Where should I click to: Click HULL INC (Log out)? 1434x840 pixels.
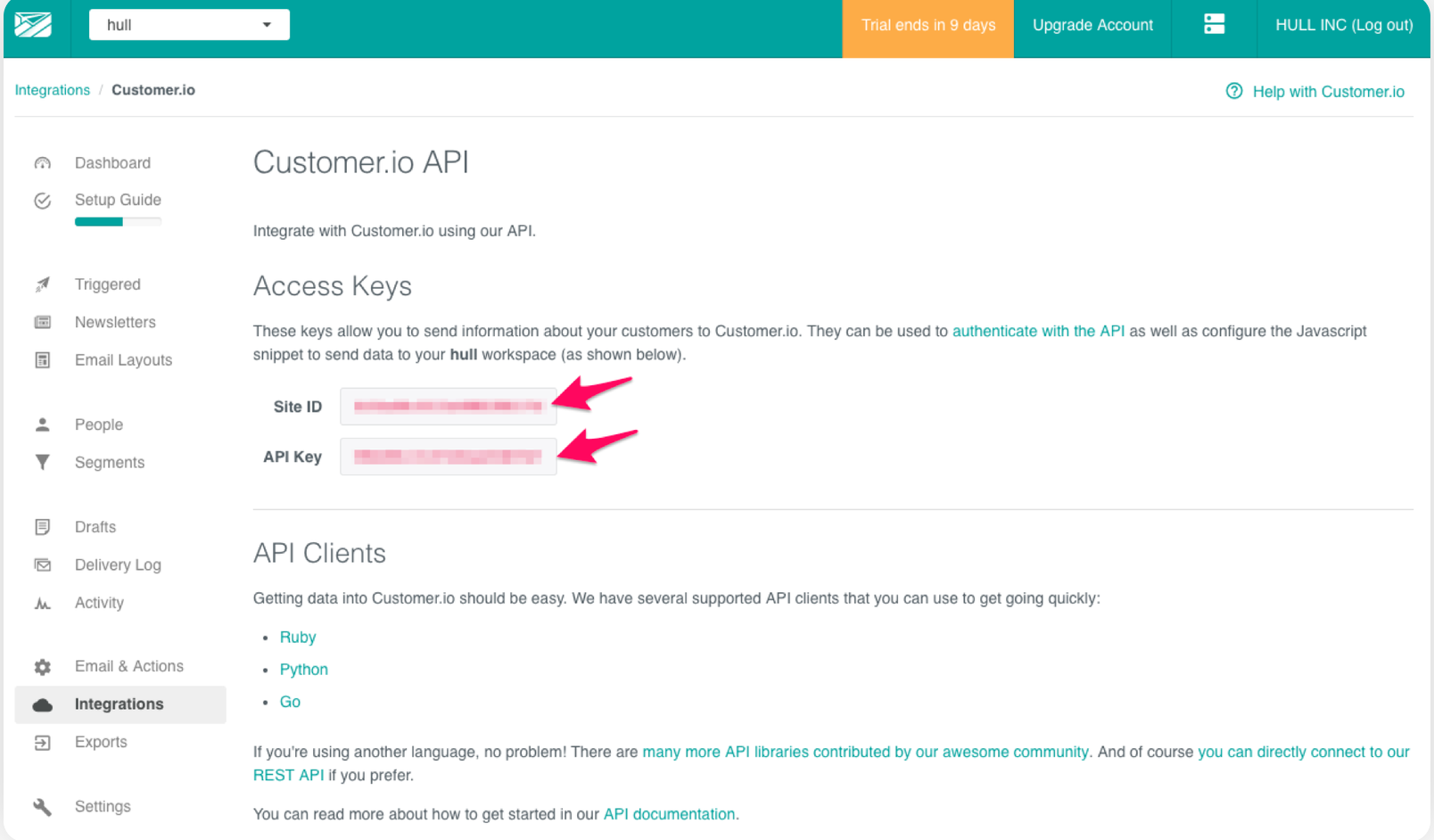[1343, 25]
